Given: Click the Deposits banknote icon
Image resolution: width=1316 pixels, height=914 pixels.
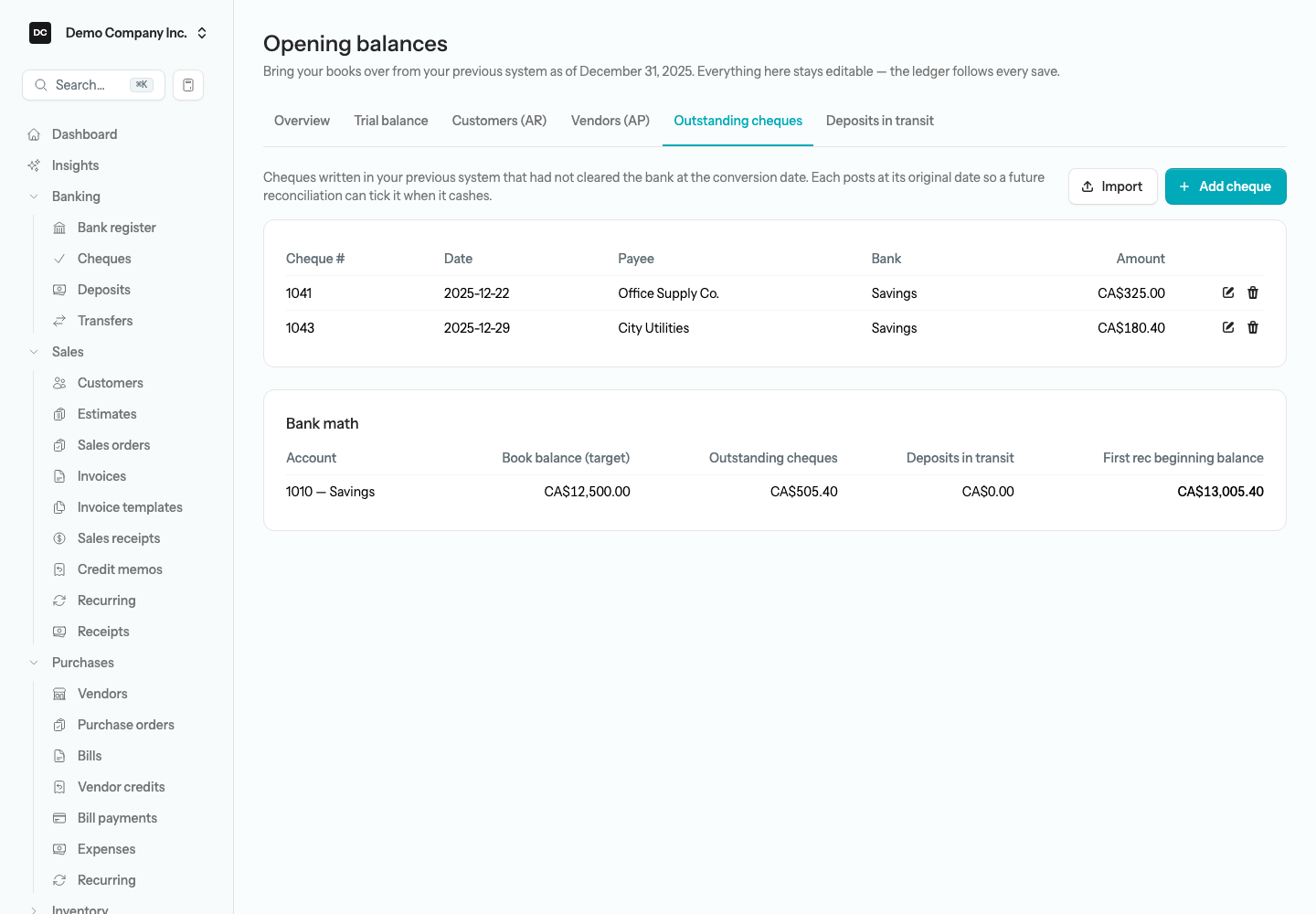Looking at the screenshot, I should click(x=59, y=290).
